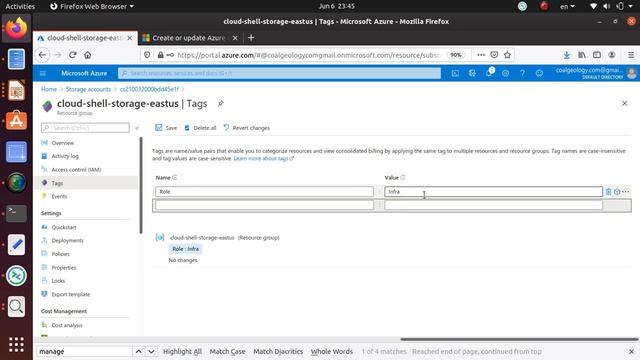Show info tooltip for Name column
This screenshot has height=360, width=640.
click(175, 178)
